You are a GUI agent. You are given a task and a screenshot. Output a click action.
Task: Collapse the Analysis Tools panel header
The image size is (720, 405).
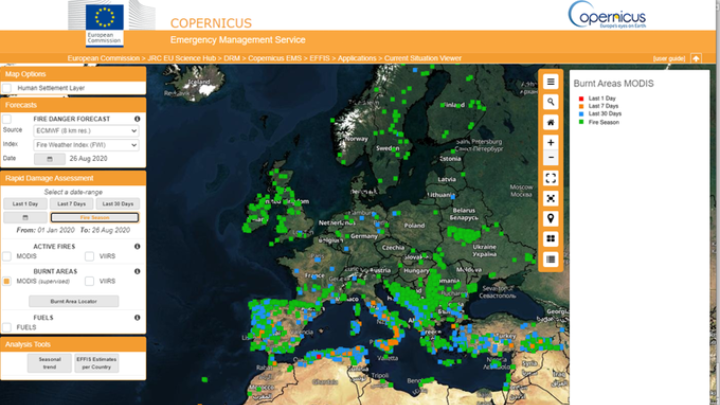[73, 344]
